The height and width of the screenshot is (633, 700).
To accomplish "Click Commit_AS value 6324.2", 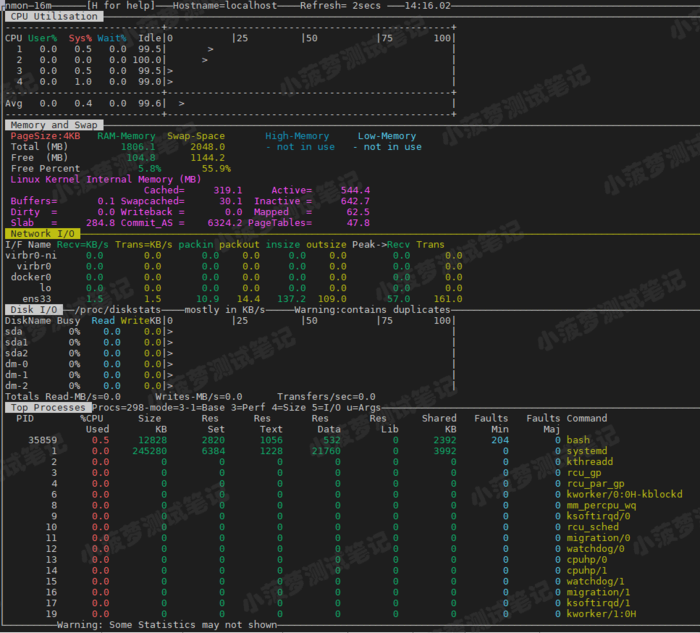I will (x=225, y=223).
